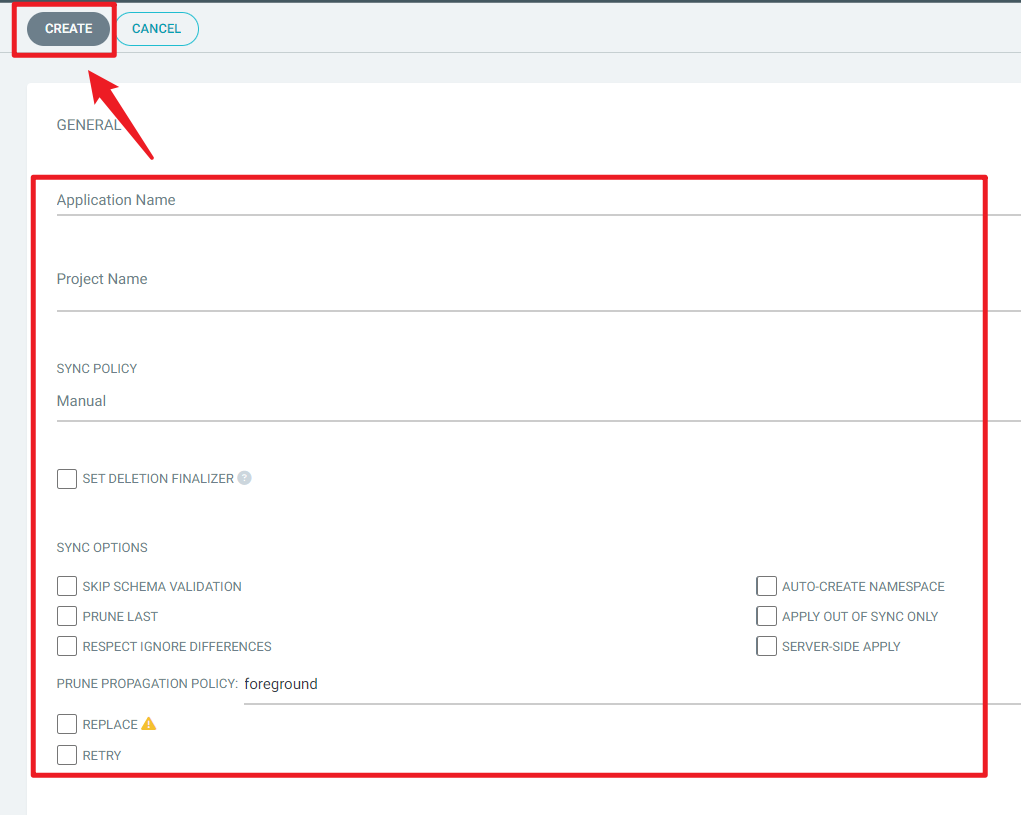This screenshot has width=1021, height=815.
Task: Check Apply Out Of Sync Only
Action: (766, 616)
